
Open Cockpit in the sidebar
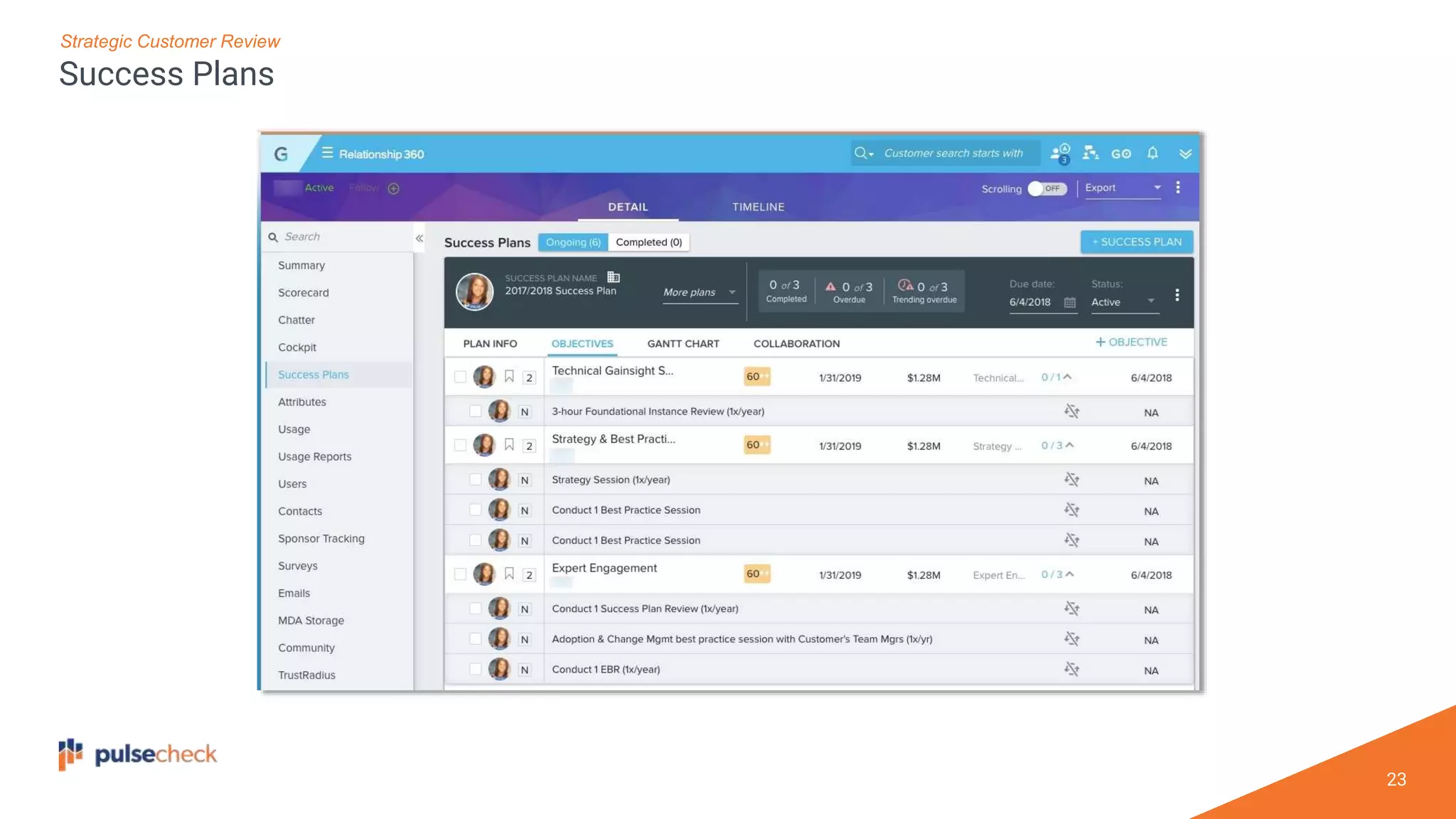pyautogui.click(x=297, y=347)
